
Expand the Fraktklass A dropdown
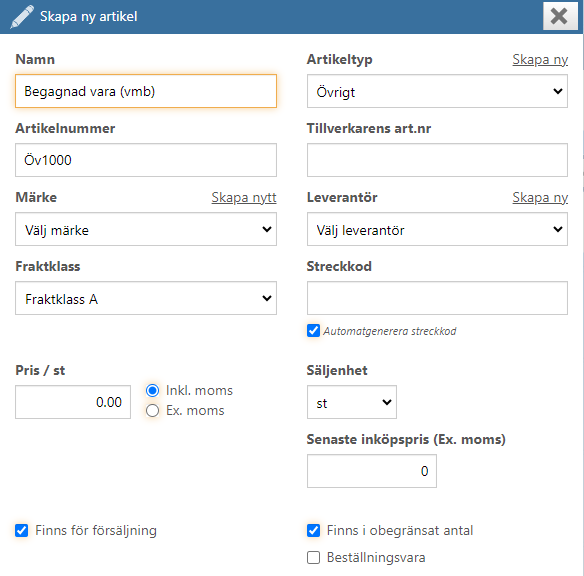[x=146, y=298]
